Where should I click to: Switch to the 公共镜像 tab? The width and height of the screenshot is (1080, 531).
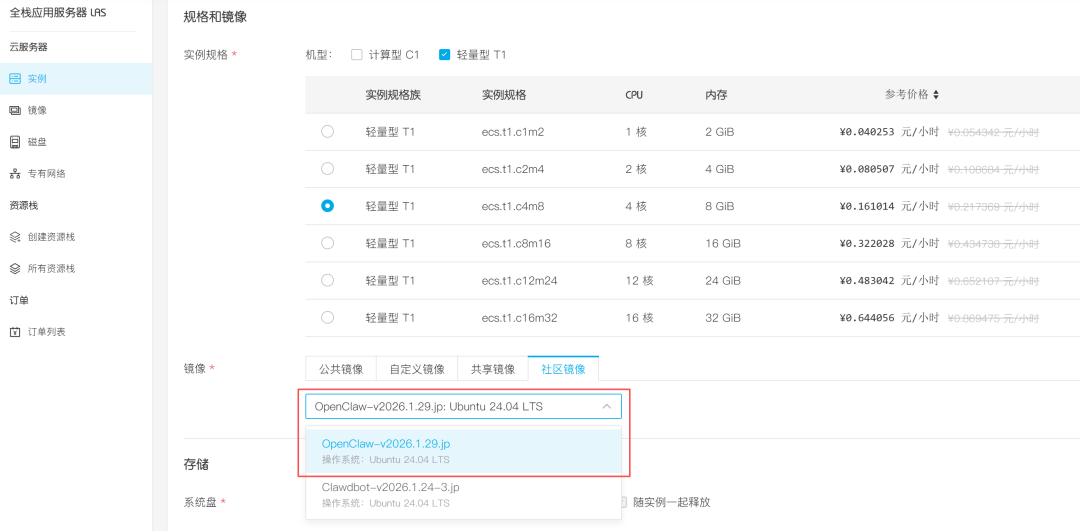pos(341,368)
